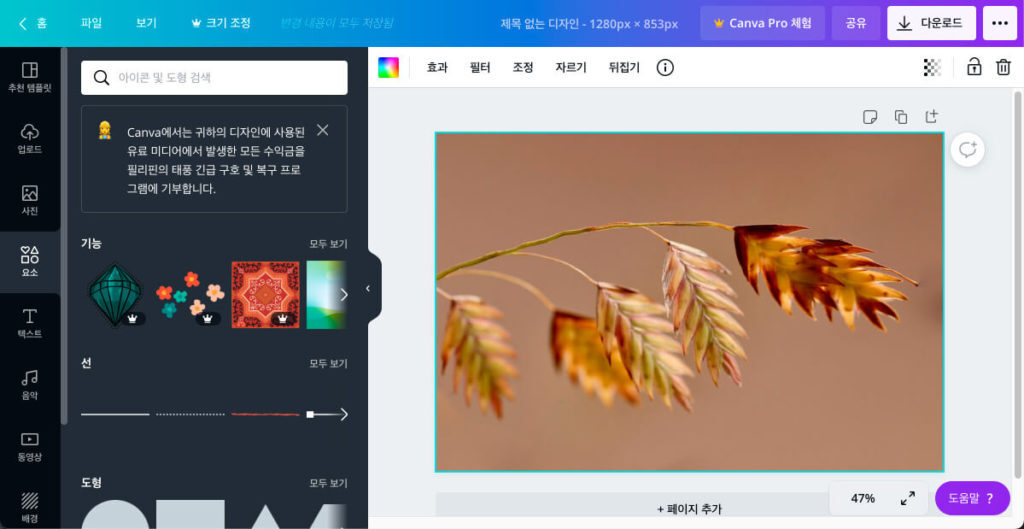Viewport: 1024px width, 529px height.
Task: Open the 파일 menu
Action: point(91,24)
